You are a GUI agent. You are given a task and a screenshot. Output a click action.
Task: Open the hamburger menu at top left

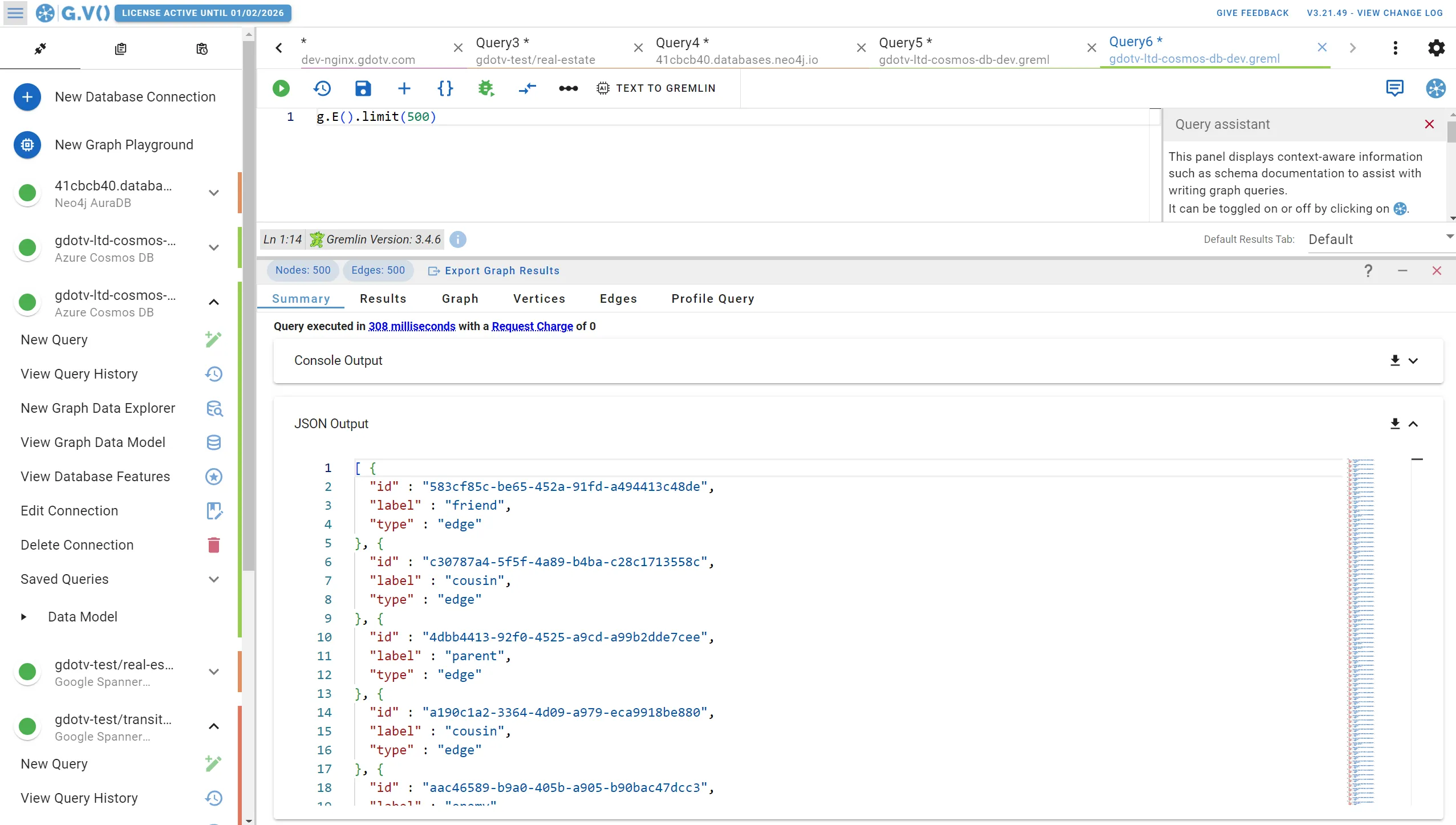(x=15, y=13)
